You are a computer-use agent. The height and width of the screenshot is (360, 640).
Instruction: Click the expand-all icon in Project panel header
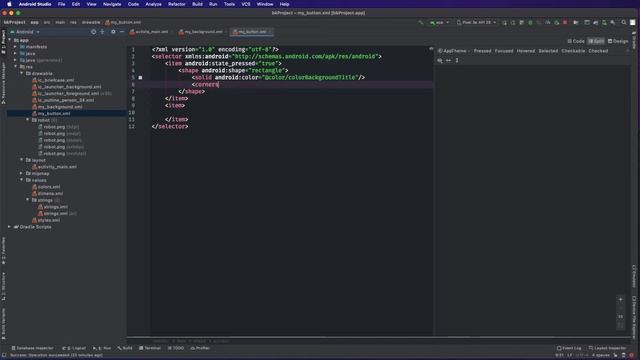pyautogui.click(x=102, y=32)
